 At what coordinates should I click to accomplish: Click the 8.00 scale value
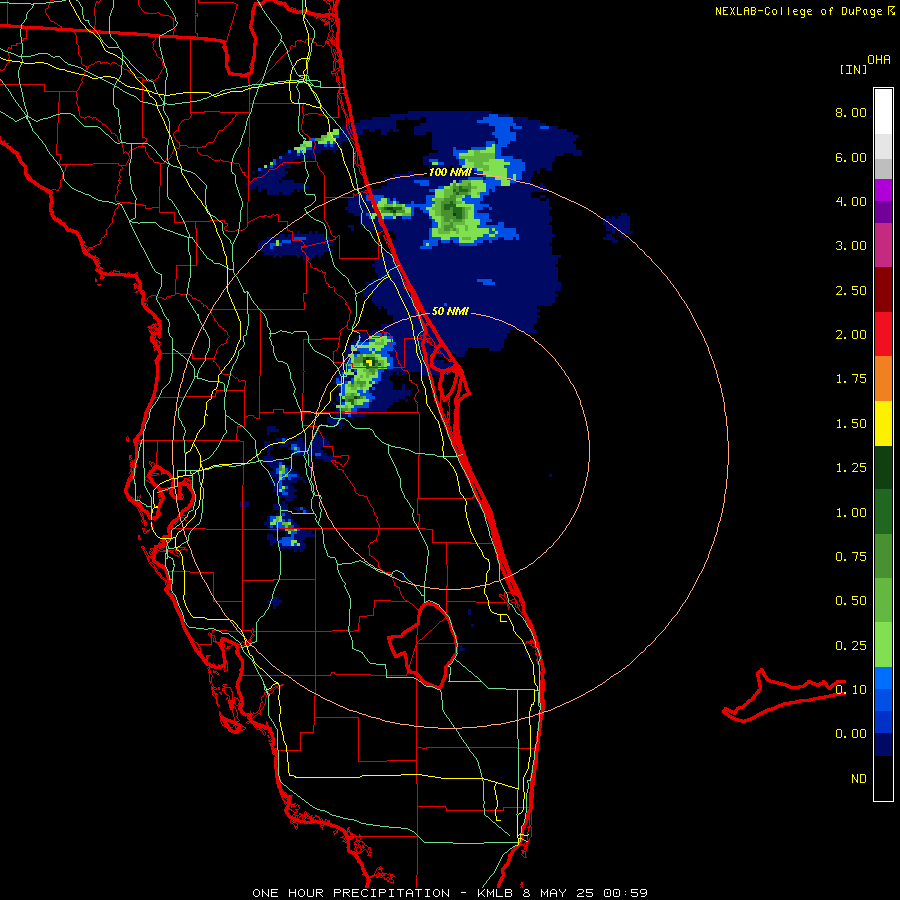[x=851, y=112]
